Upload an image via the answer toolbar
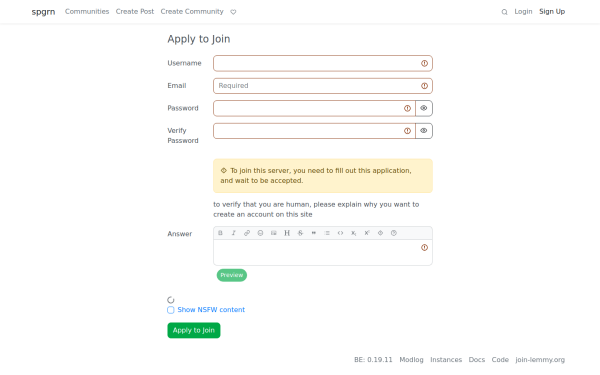The image size is (600, 375). 274,233
